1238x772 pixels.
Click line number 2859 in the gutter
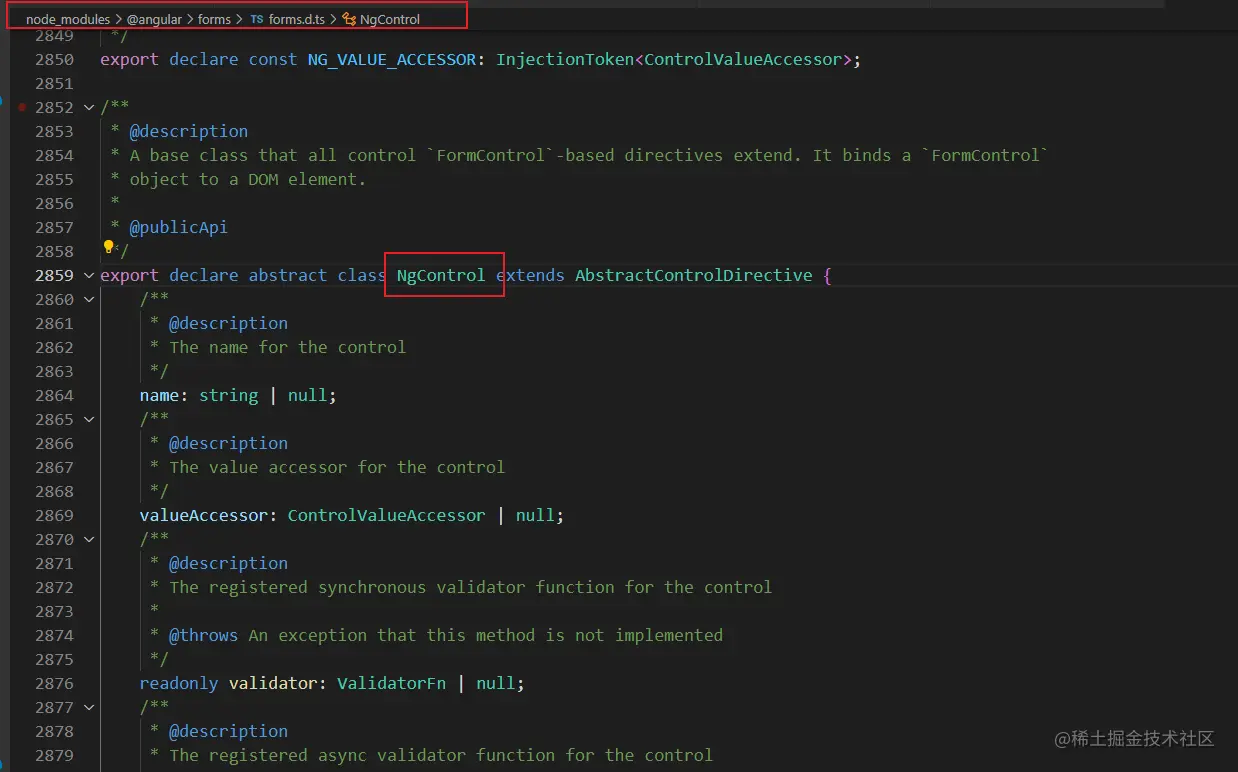(x=54, y=275)
